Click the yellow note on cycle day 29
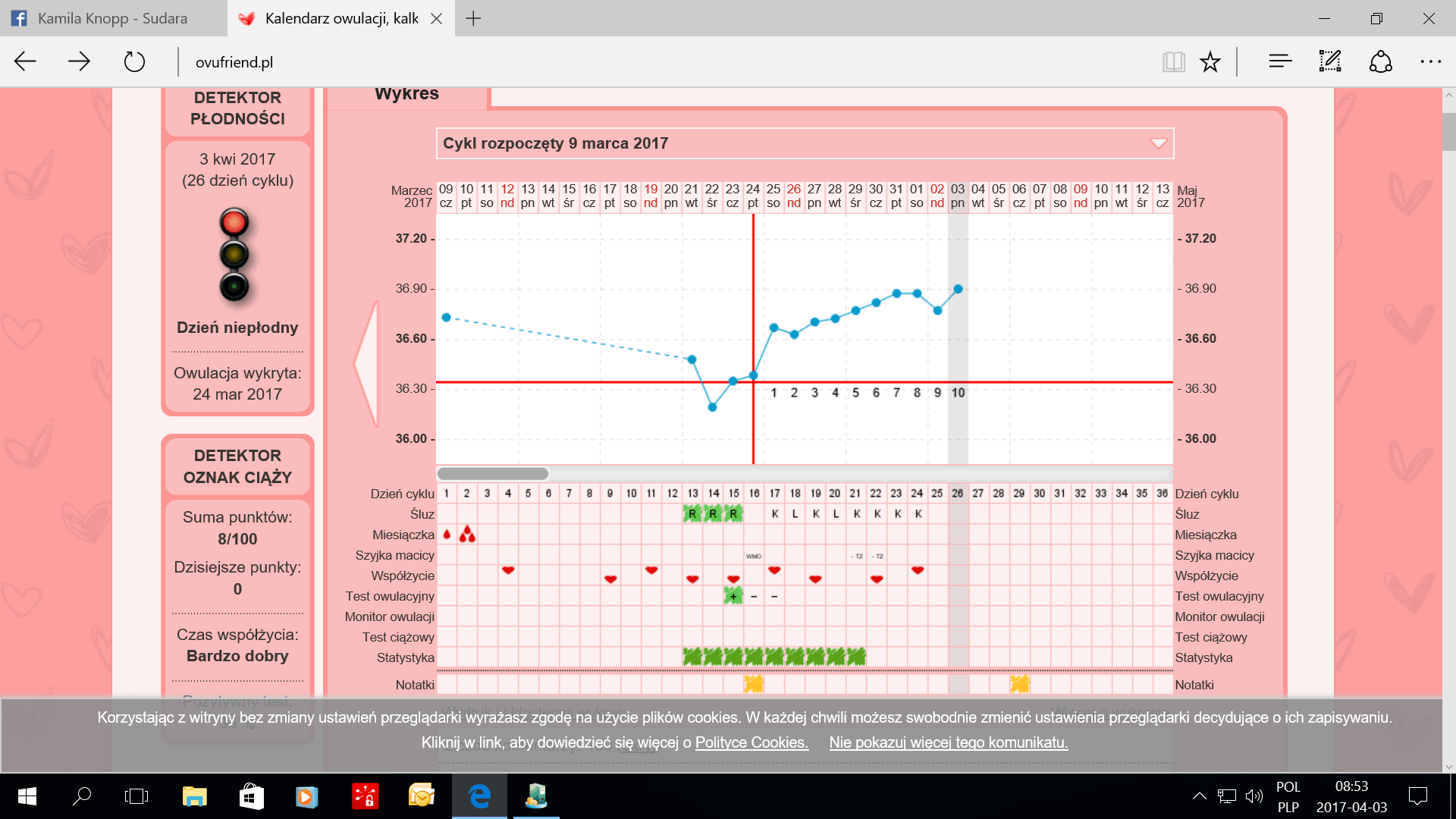The image size is (1456, 819). pos(1020,684)
